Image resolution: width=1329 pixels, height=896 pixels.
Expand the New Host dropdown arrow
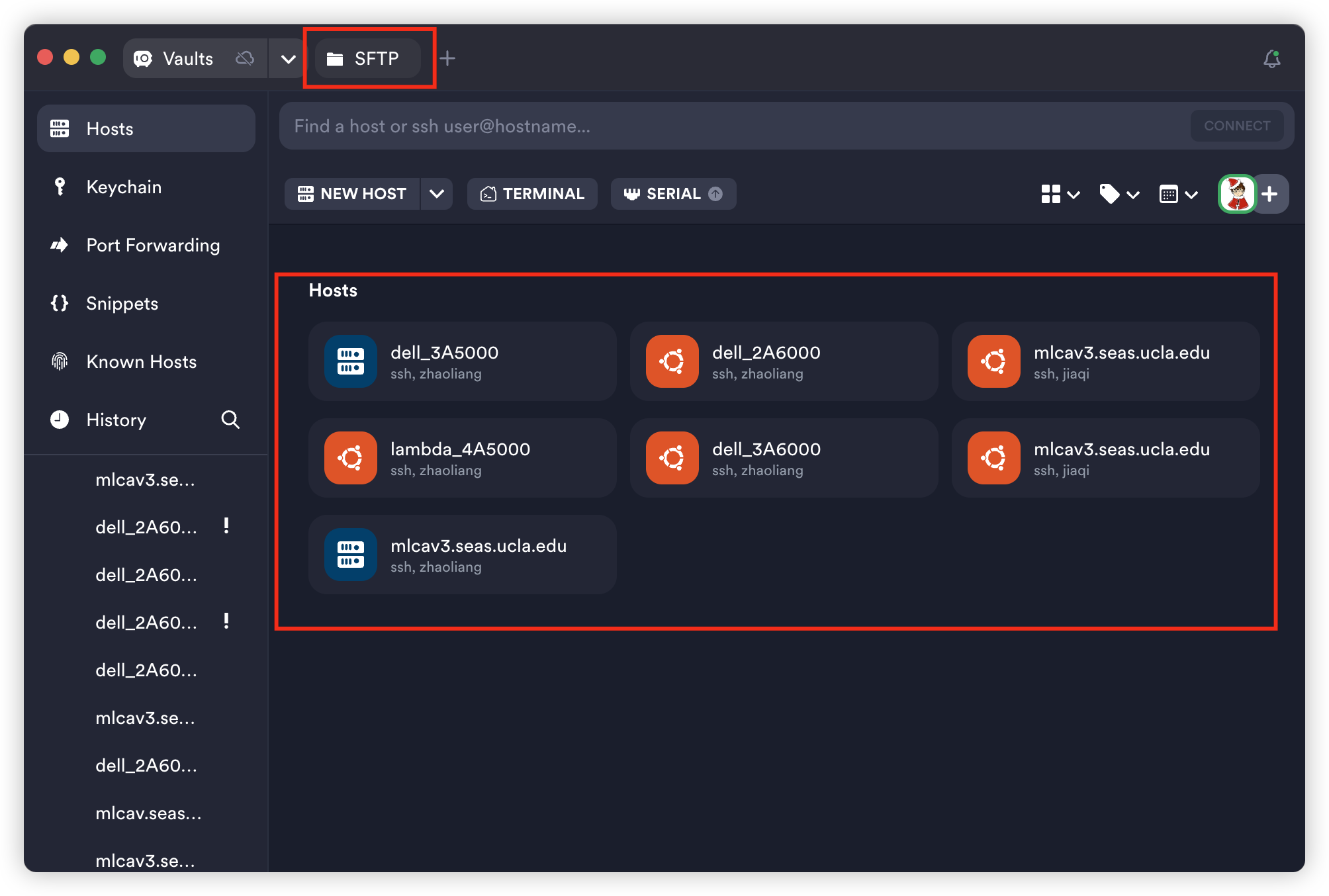pos(436,194)
